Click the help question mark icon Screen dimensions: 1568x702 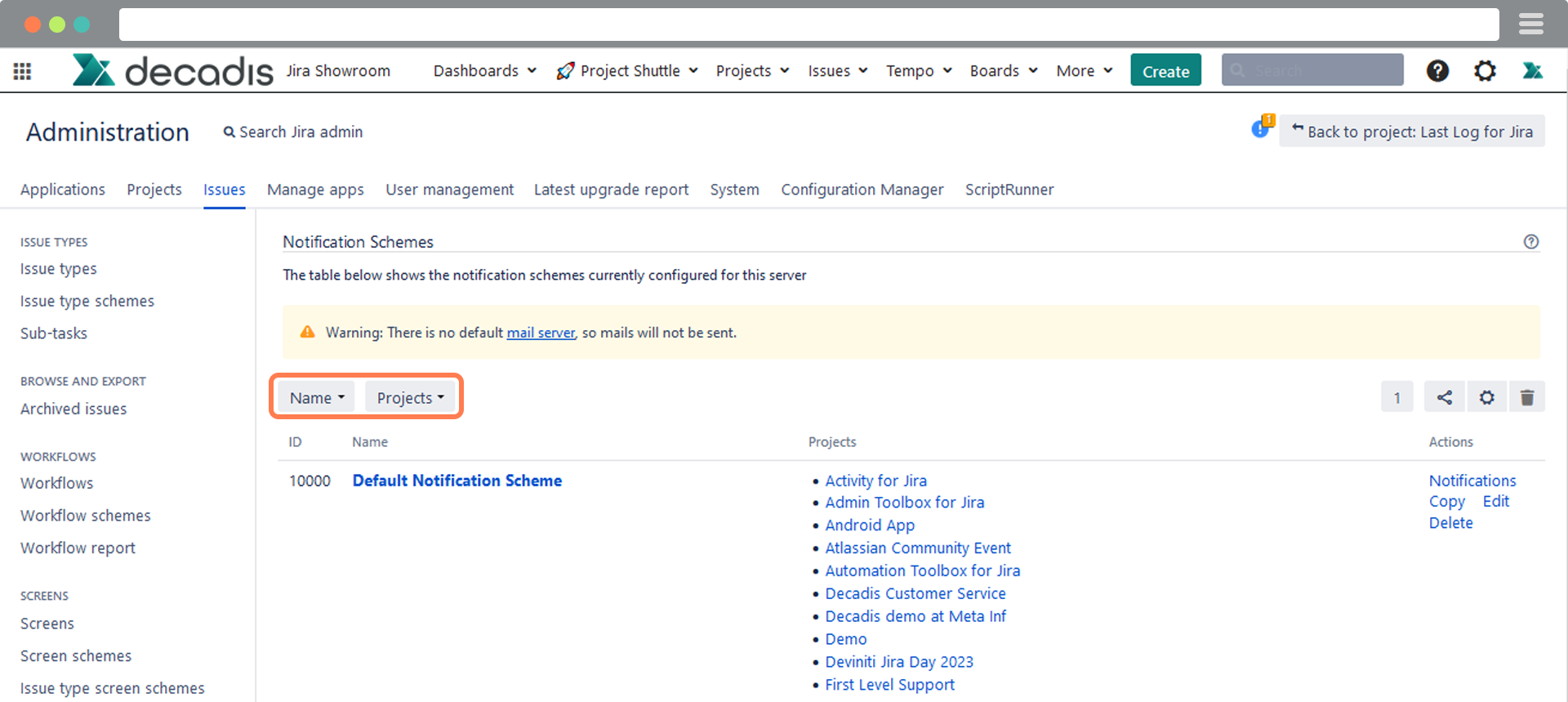click(x=1437, y=71)
